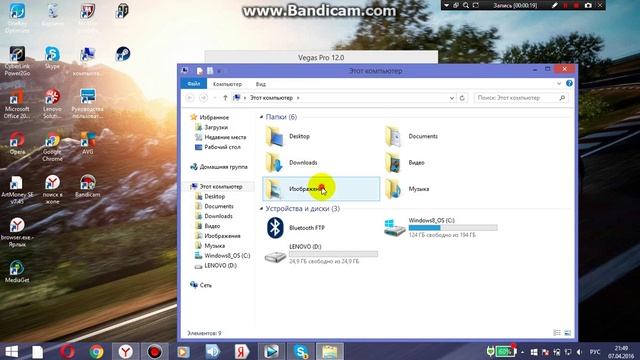Open the Файл ribbon tab
The height and width of the screenshot is (360, 640).
[x=193, y=84]
